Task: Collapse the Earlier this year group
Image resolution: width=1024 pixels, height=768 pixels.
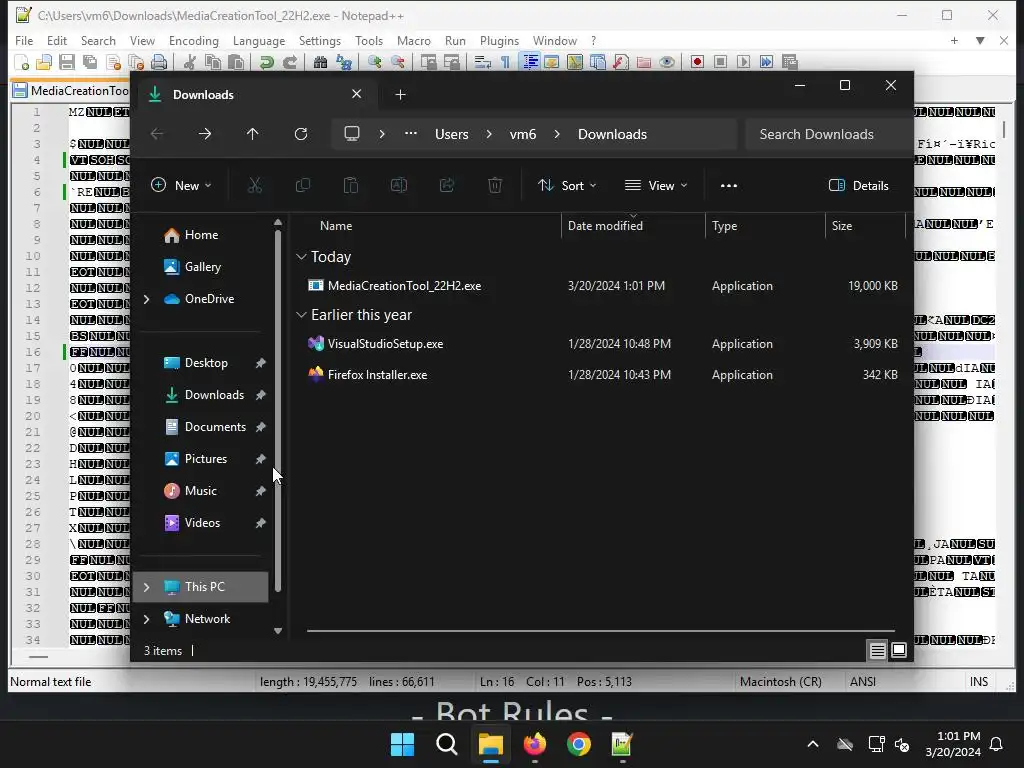Action: (301, 315)
